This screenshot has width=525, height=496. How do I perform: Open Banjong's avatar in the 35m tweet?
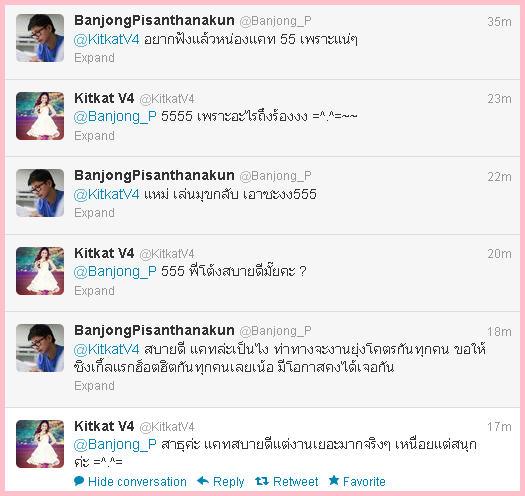tap(40, 38)
